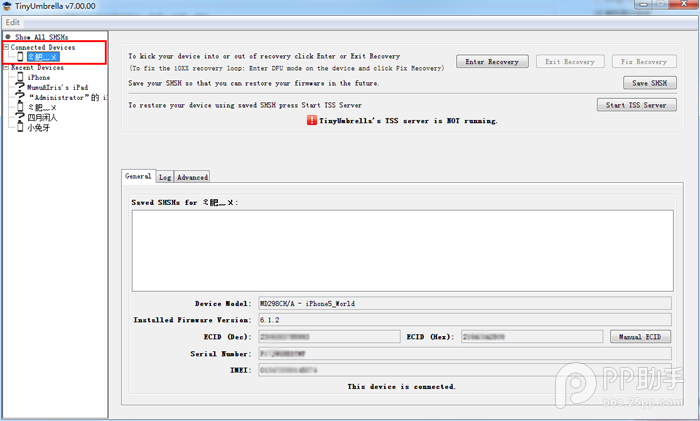Image resolution: width=700 pixels, height=421 pixels.
Task: Select Show All SHSHs entry
Action: (x=42, y=37)
